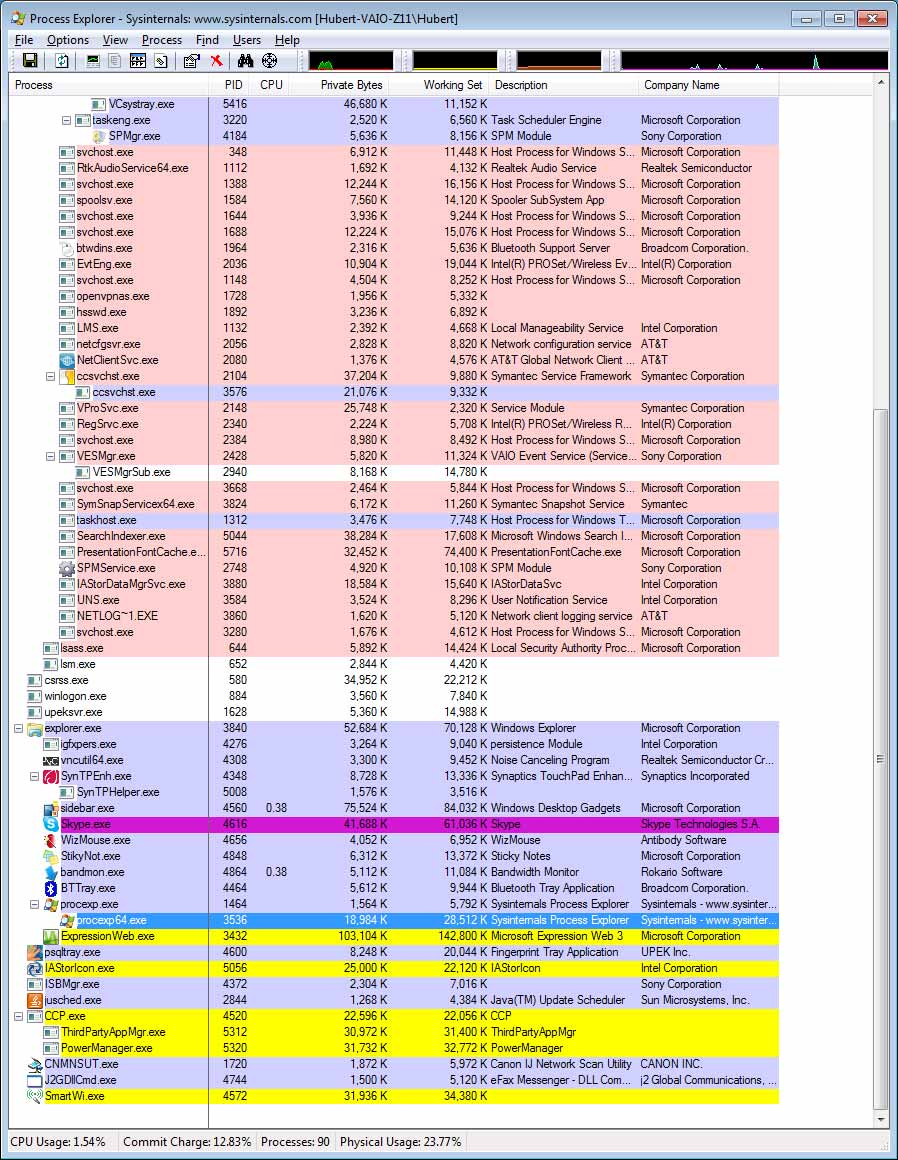
Task: Click the DLL/handle view toolbar icon
Action: click(161, 61)
